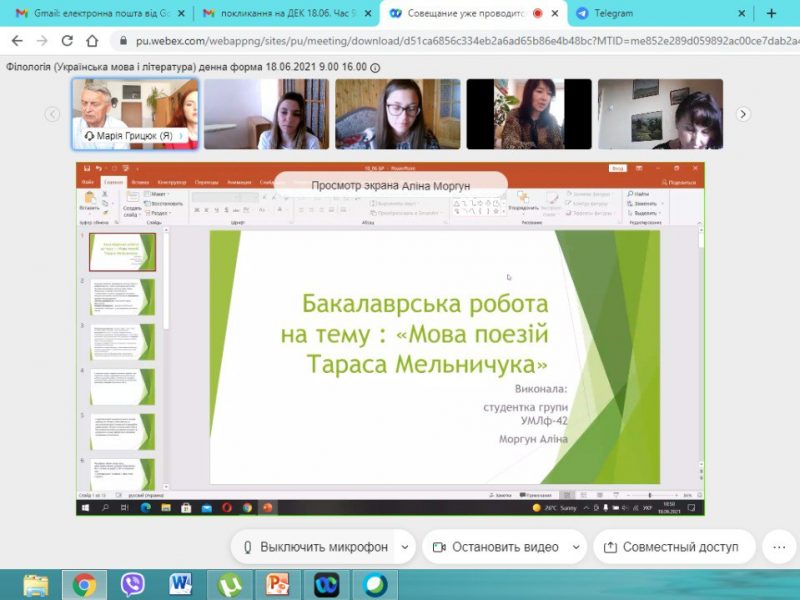Select Марія Грицюк participant video thumbnail
This screenshot has height=600, width=800.
coord(135,114)
